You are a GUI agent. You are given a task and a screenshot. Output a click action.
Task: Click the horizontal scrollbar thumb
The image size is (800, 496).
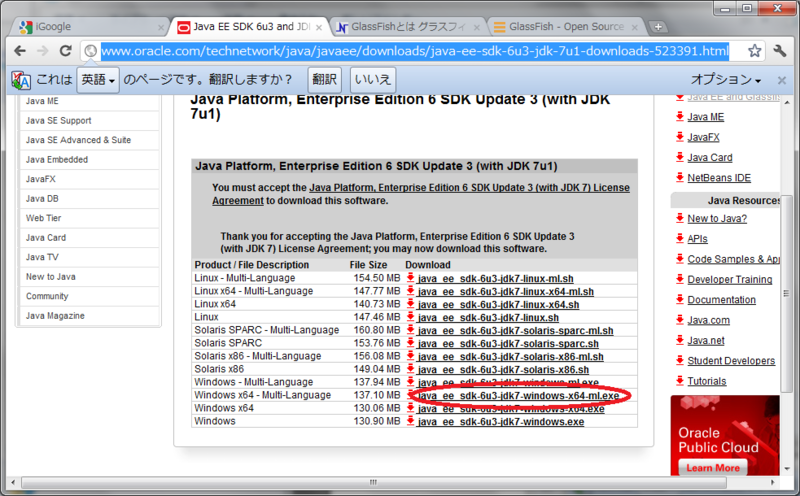(x=372, y=482)
